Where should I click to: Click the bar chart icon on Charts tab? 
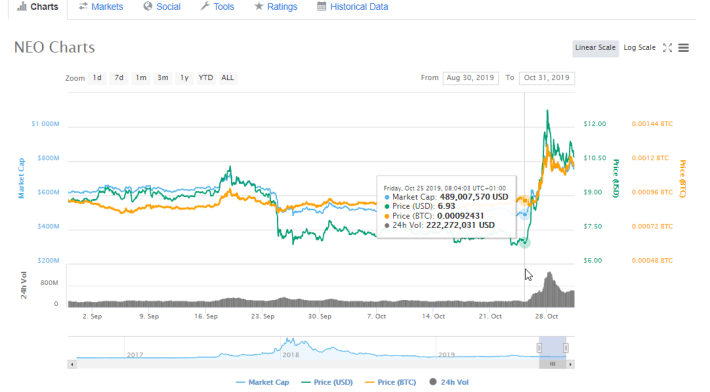22,6
